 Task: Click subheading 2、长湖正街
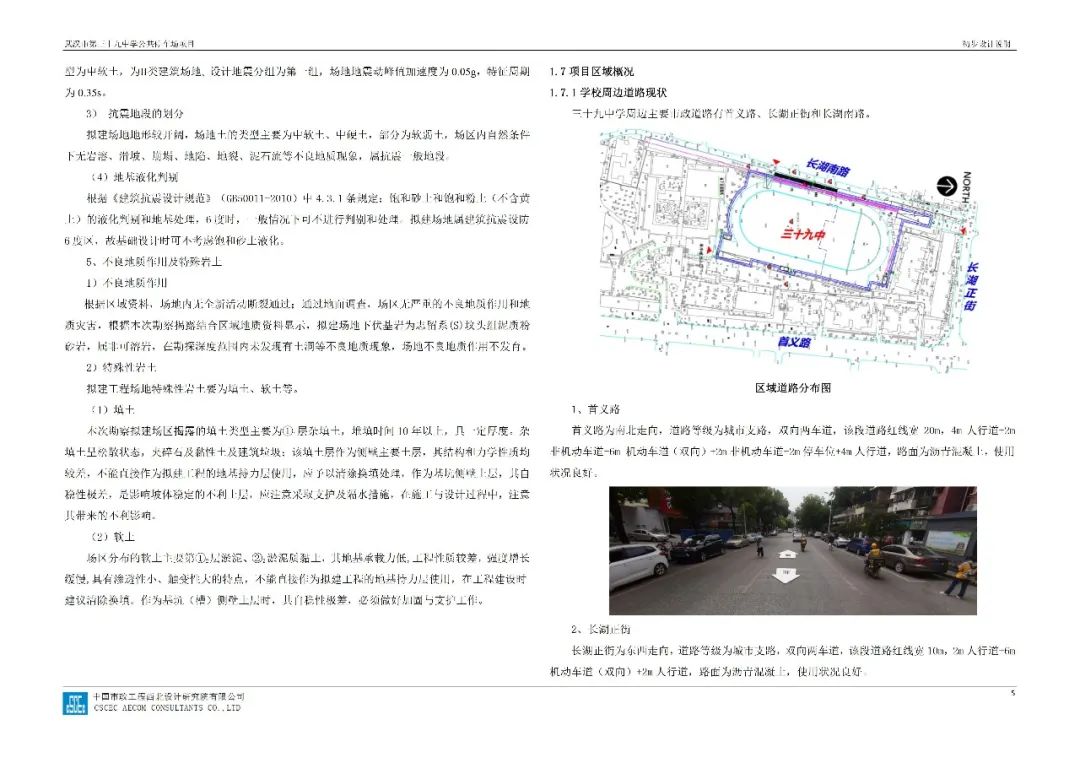click(600, 629)
